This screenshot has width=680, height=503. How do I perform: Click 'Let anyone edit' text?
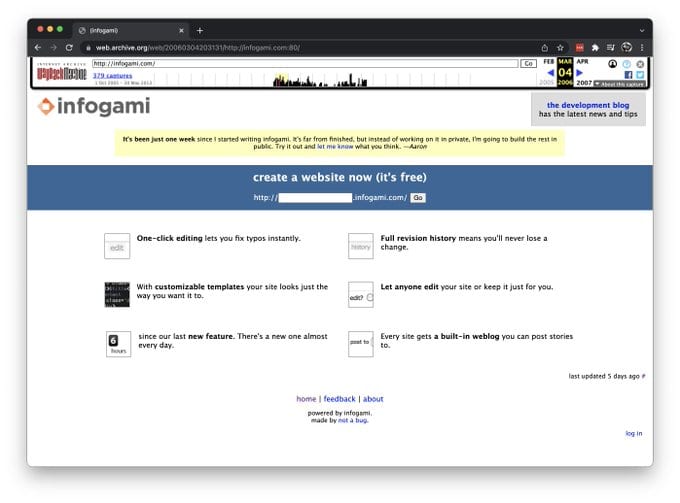point(409,287)
